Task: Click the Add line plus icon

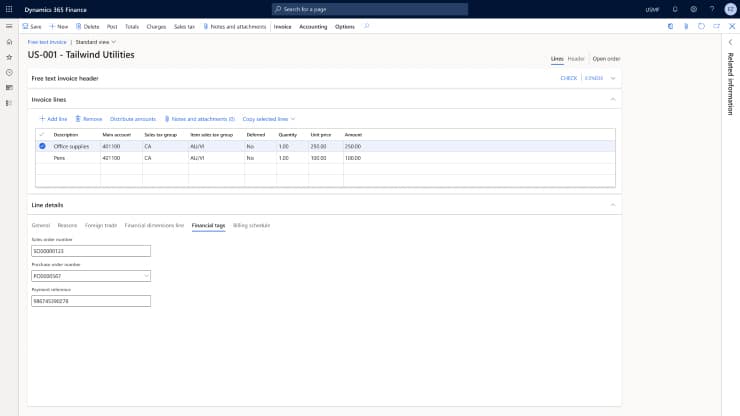Action: click(42, 119)
